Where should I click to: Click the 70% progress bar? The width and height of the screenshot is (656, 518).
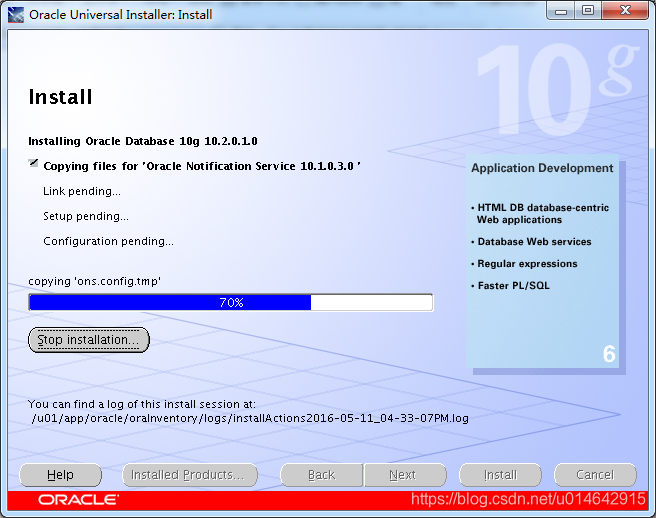(231, 303)
